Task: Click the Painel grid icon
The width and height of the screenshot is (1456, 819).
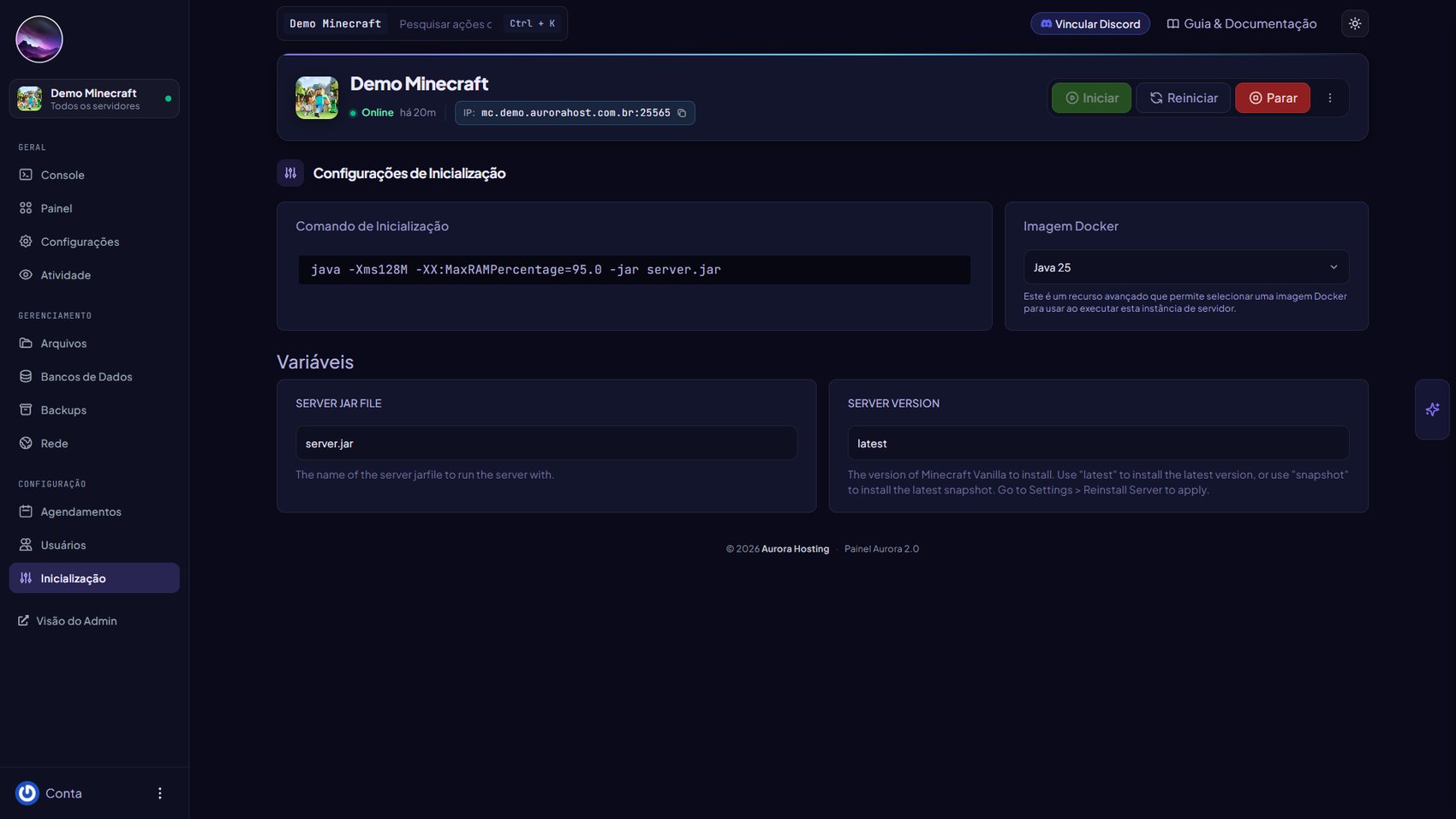Action: pos(26,208)
